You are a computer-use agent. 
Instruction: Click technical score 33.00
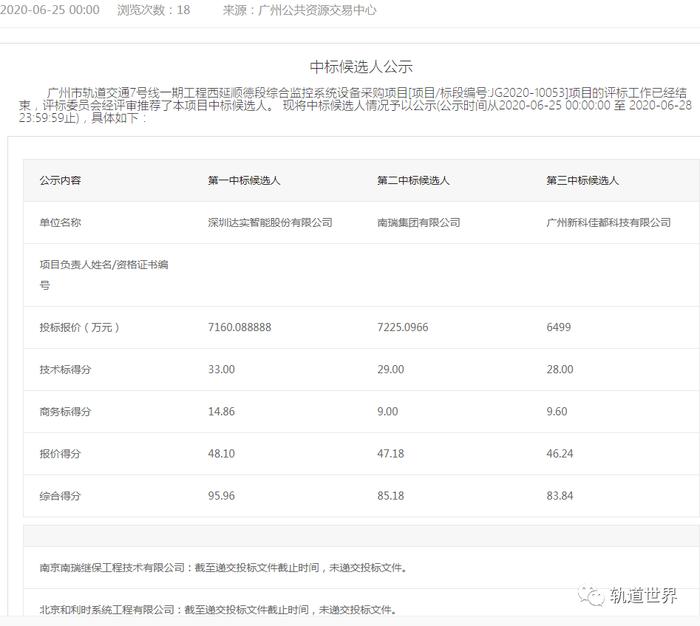coord(221,369)
